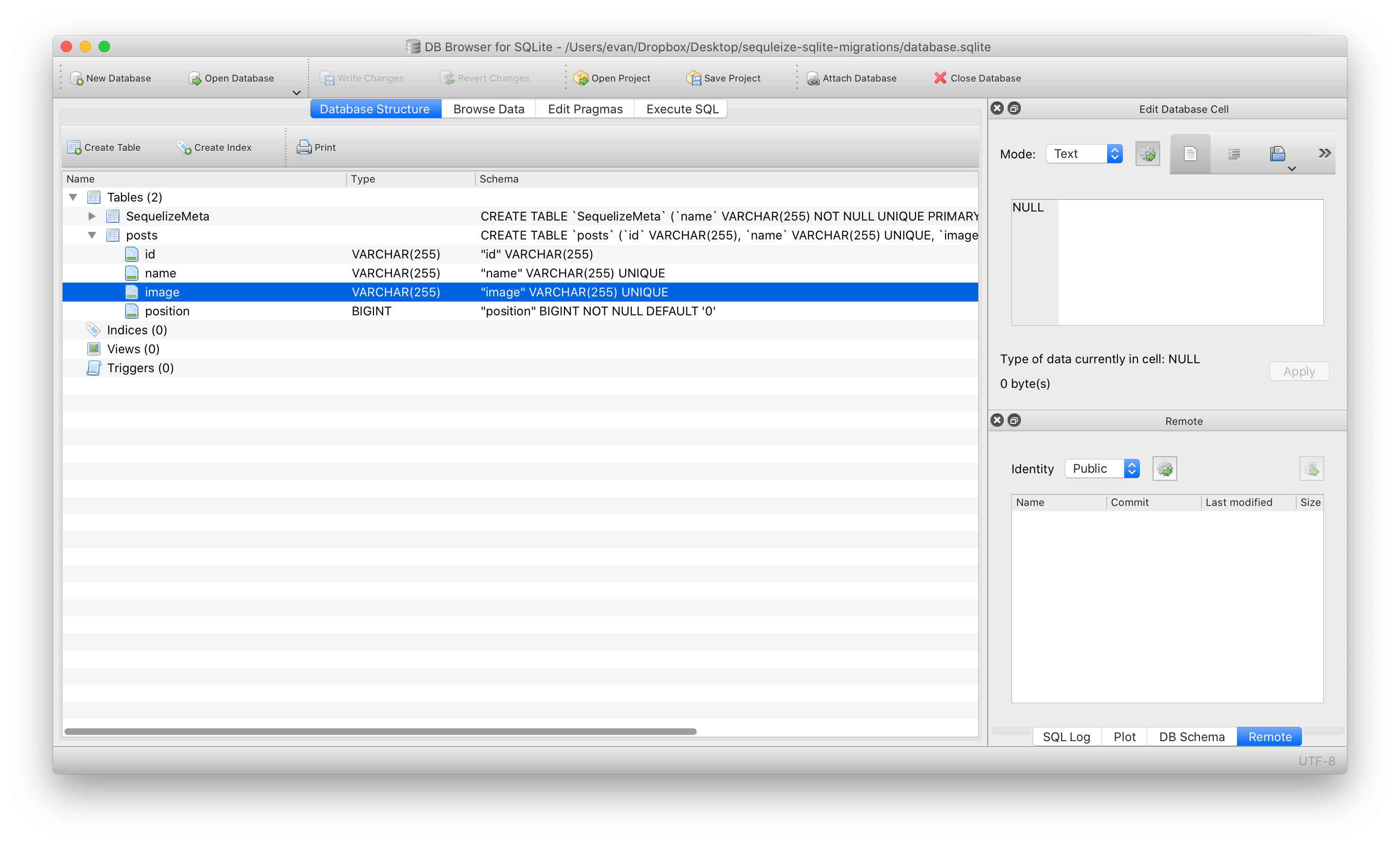Expand the SequelizeMeta table node
This screenshot has height=844, width=1400.
[x=91, y=217]
